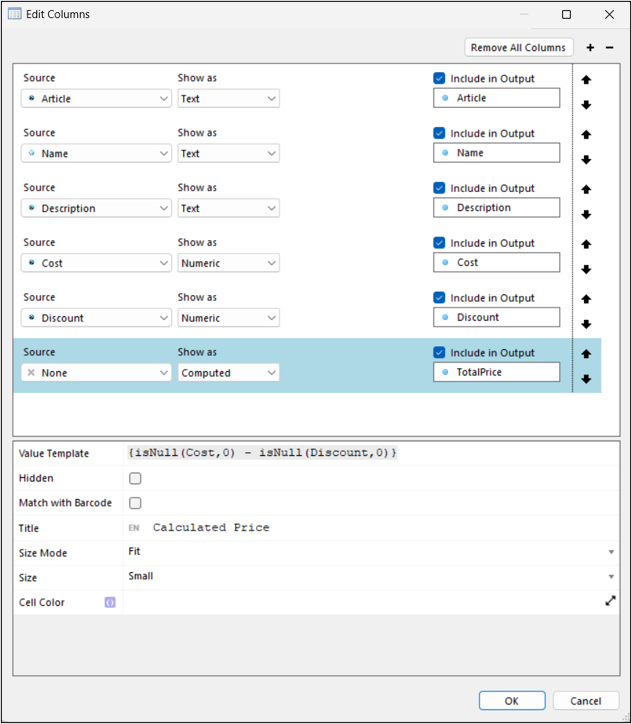Click the Cell Color expression braces icon

click(x=110, y=602)
